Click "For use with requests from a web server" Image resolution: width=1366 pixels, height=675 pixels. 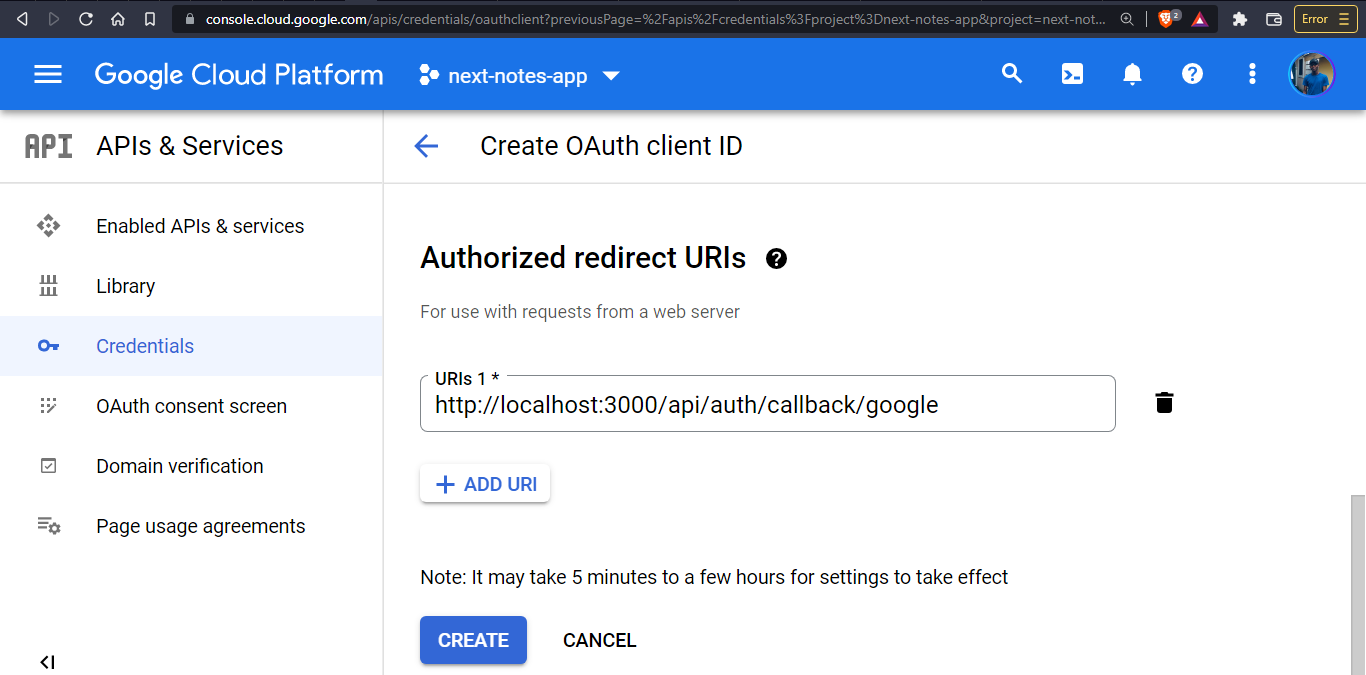coord(580,312)
